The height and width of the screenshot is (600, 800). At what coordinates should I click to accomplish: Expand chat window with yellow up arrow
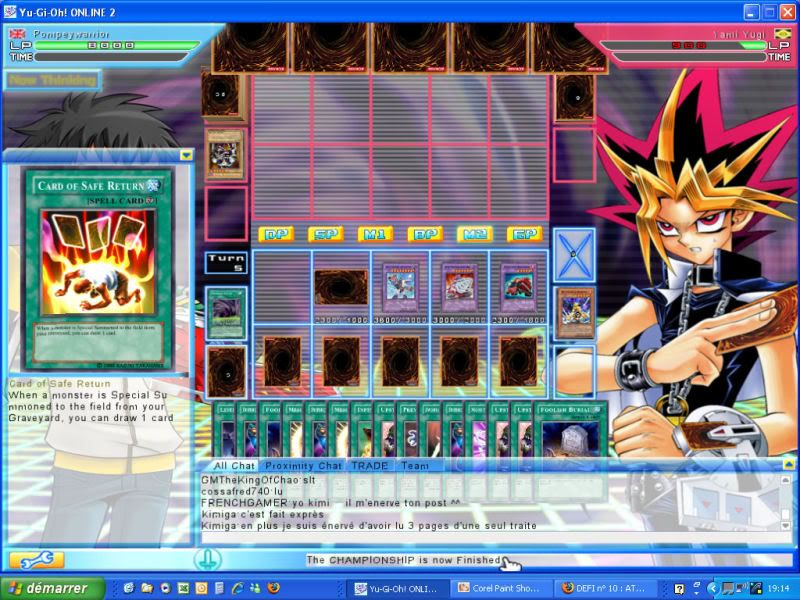789,464
